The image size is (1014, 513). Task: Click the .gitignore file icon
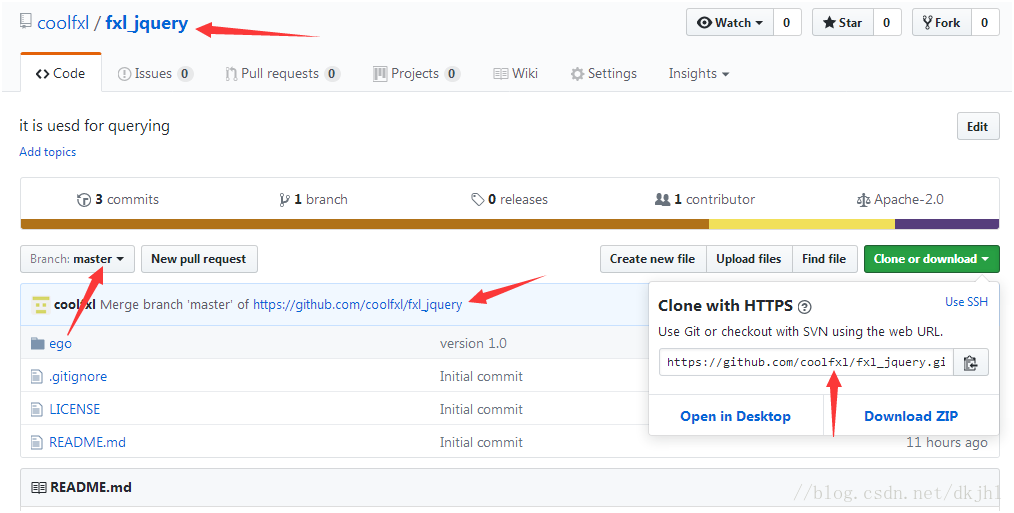(x=37, y=377)
